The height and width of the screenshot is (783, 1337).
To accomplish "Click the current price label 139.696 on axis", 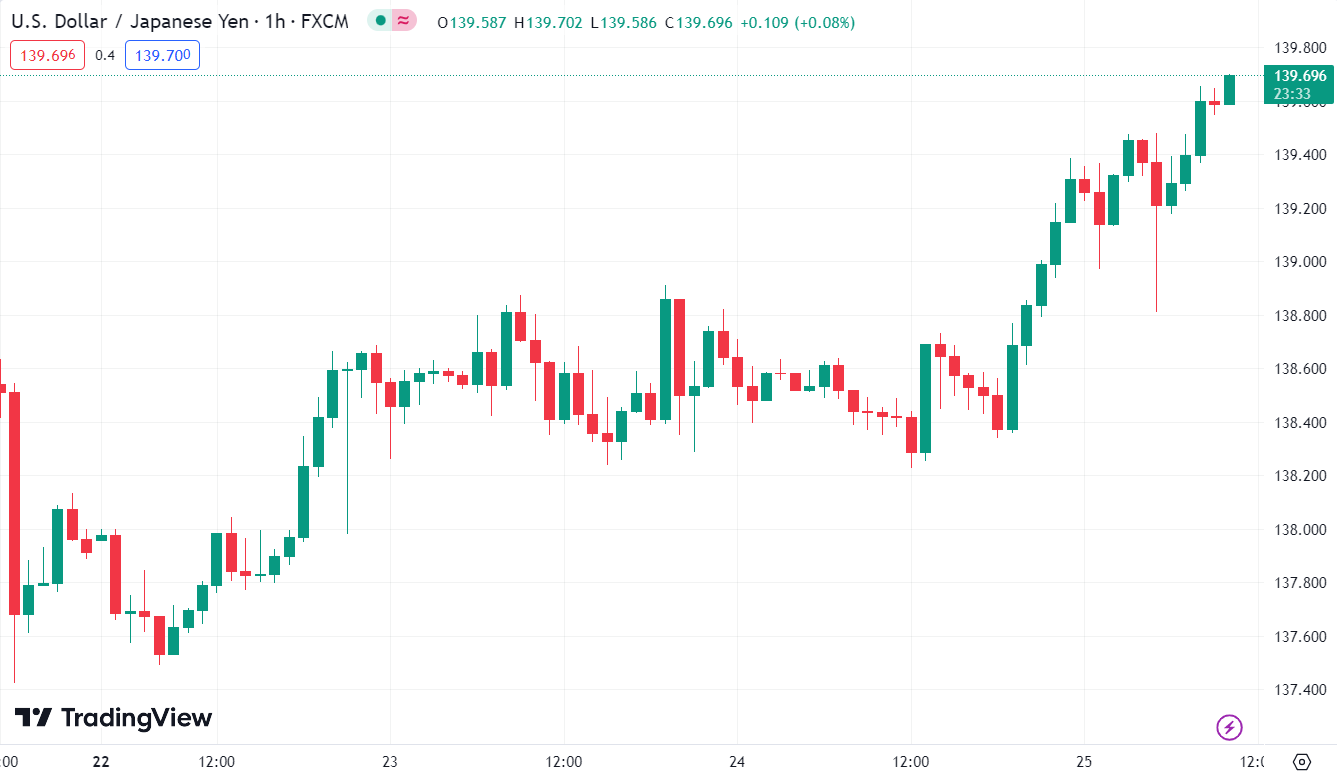I will pyautogui.click(x=1300, y=76).
